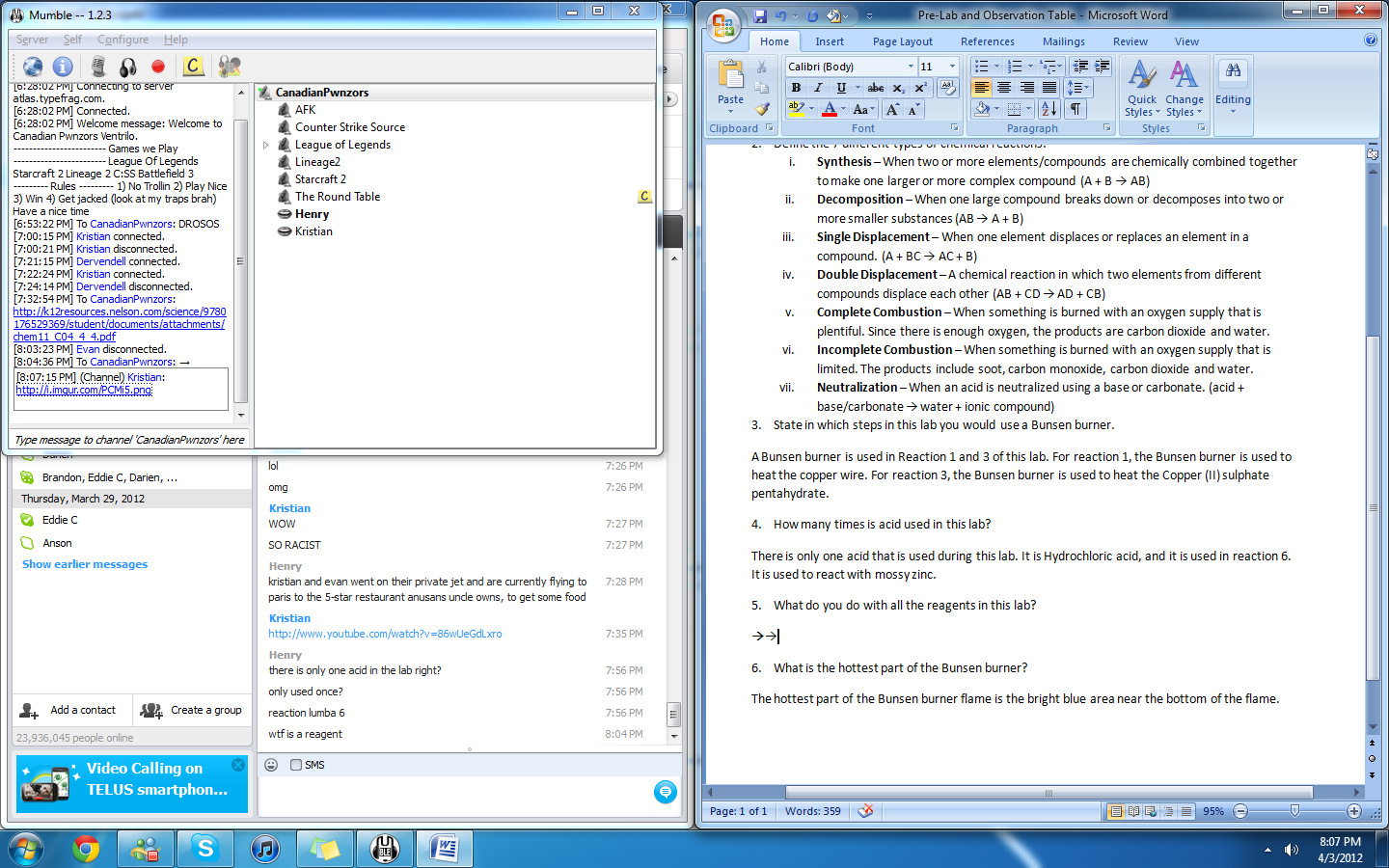Open the underline style dropdown arrow
Screen dimensions: 1389x868
[858, 88]
